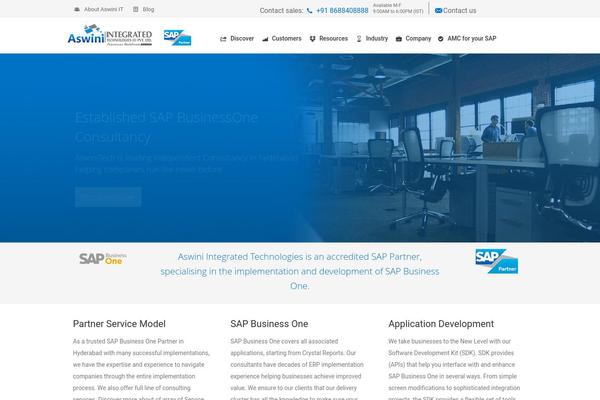Open the Company menu
Viewport: 600px width, 400px height.
(x=418, y=39)
